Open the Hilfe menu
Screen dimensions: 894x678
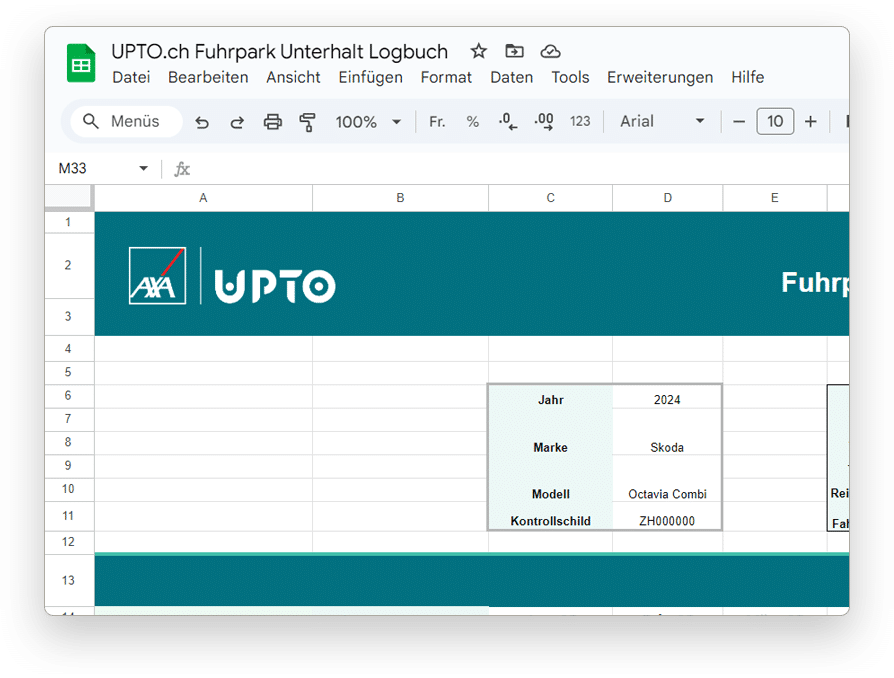pos(747,77)
